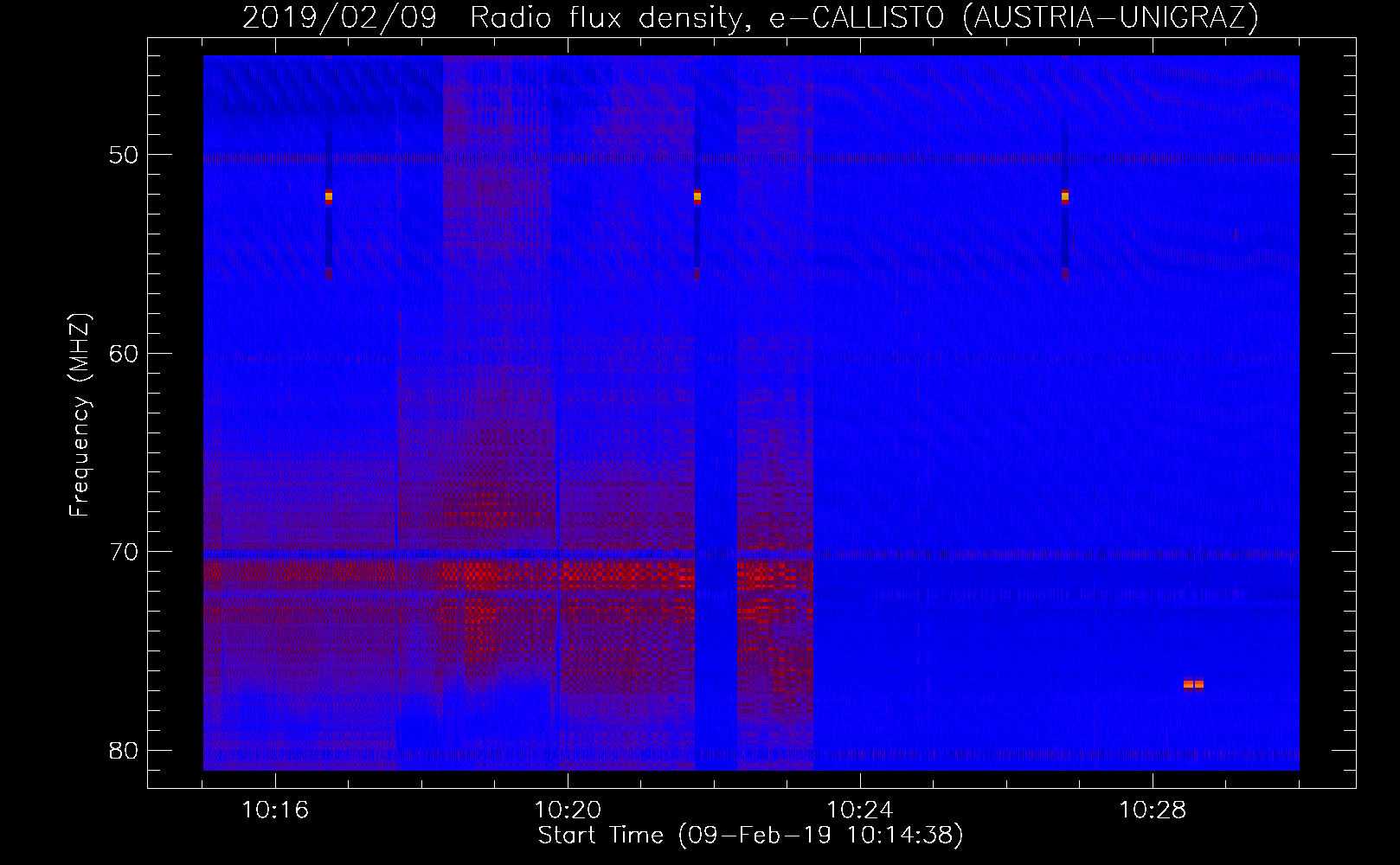This screenshot has width=1400, height=865.
Task: Click the '10:16' time tick label
Action: click(x=275, y=811)
